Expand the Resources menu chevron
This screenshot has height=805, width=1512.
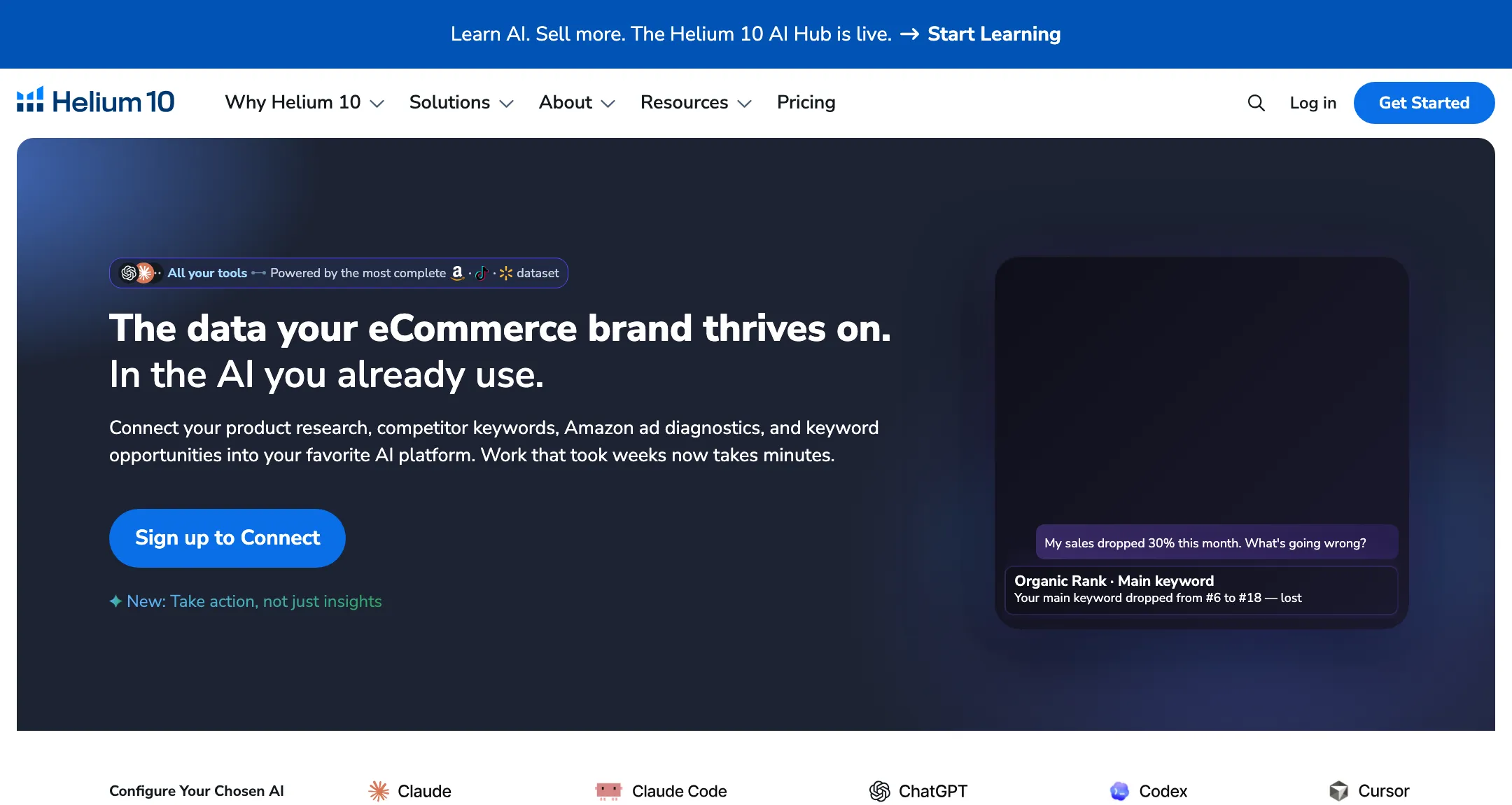(744, 104)
